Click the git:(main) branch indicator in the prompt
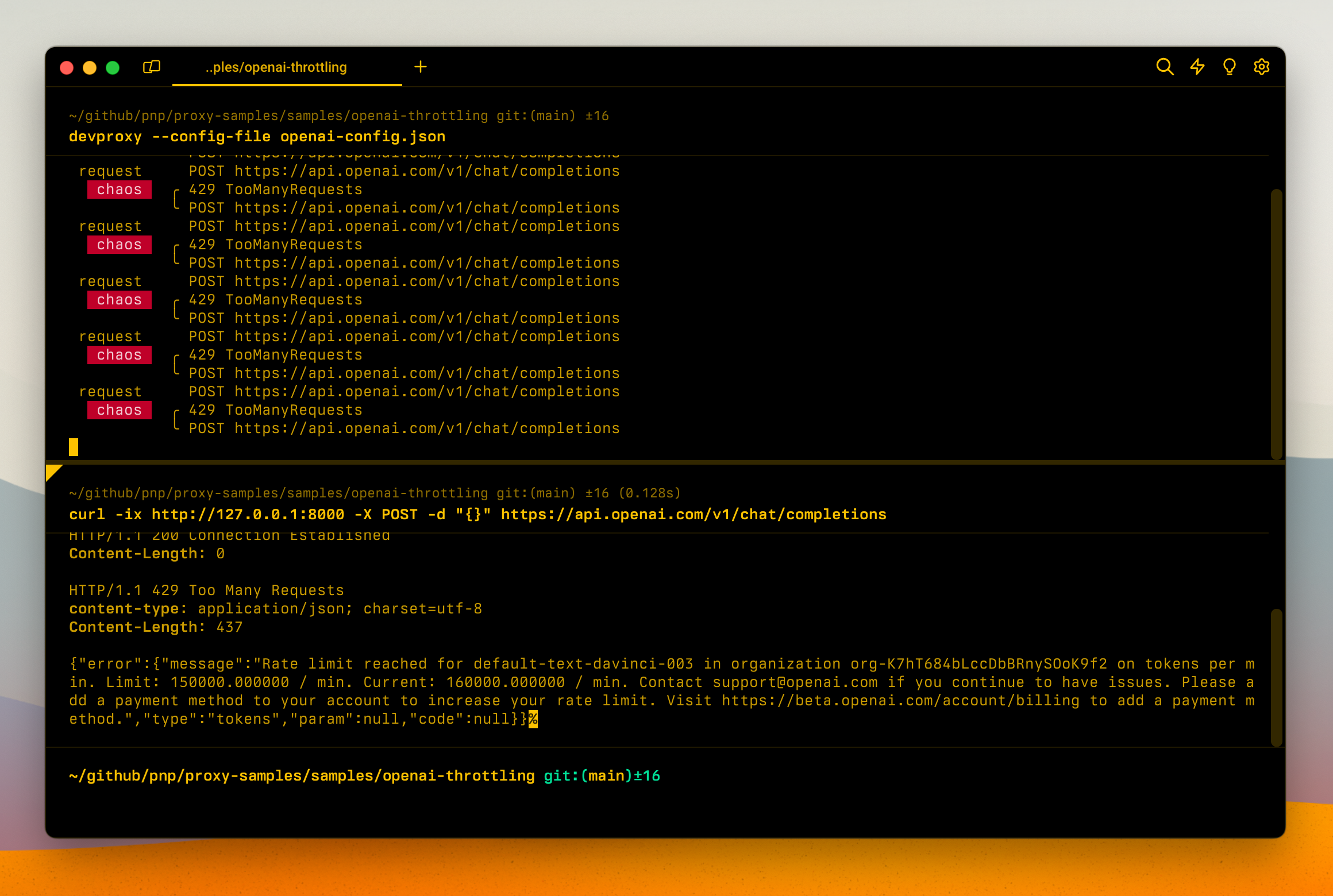This screenshot has height=896, width=1333. [x=588, y=776]
